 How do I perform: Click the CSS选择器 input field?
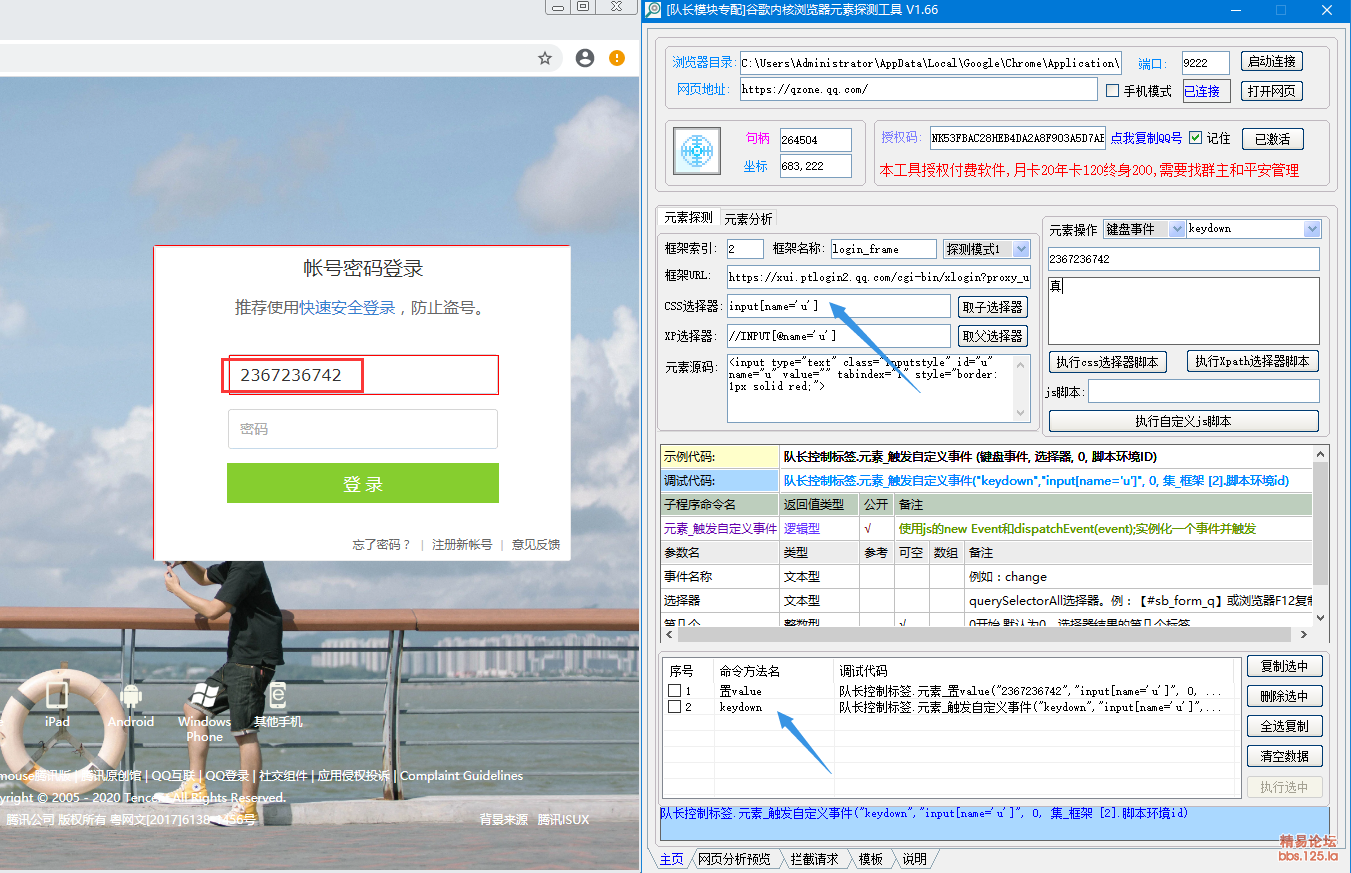tap(838, 306)
